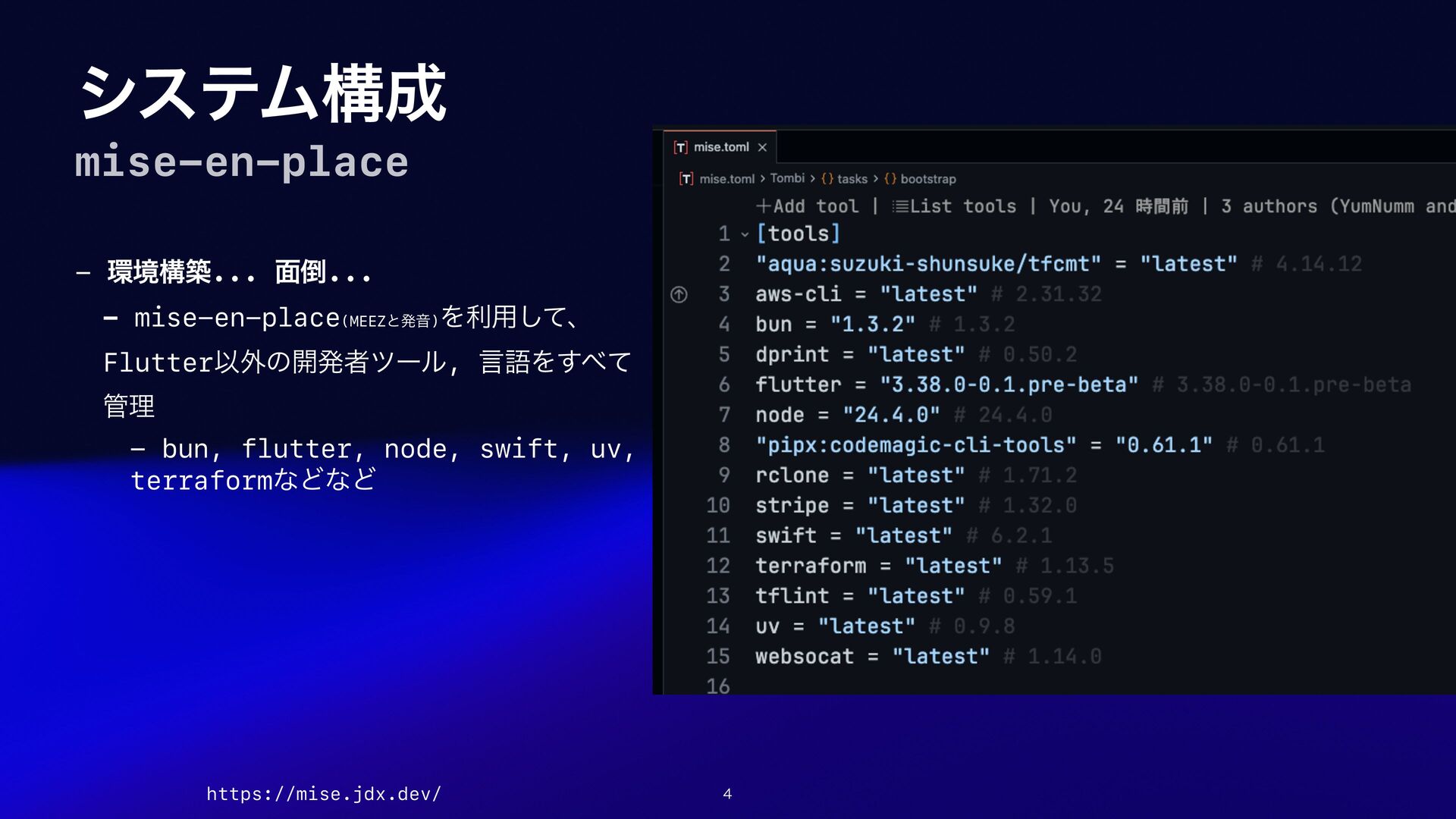Viewport: 1456px width, 819px height.
Task: Click the bootstrap breadcrumb braces icon
Action: tap(890, 179)
